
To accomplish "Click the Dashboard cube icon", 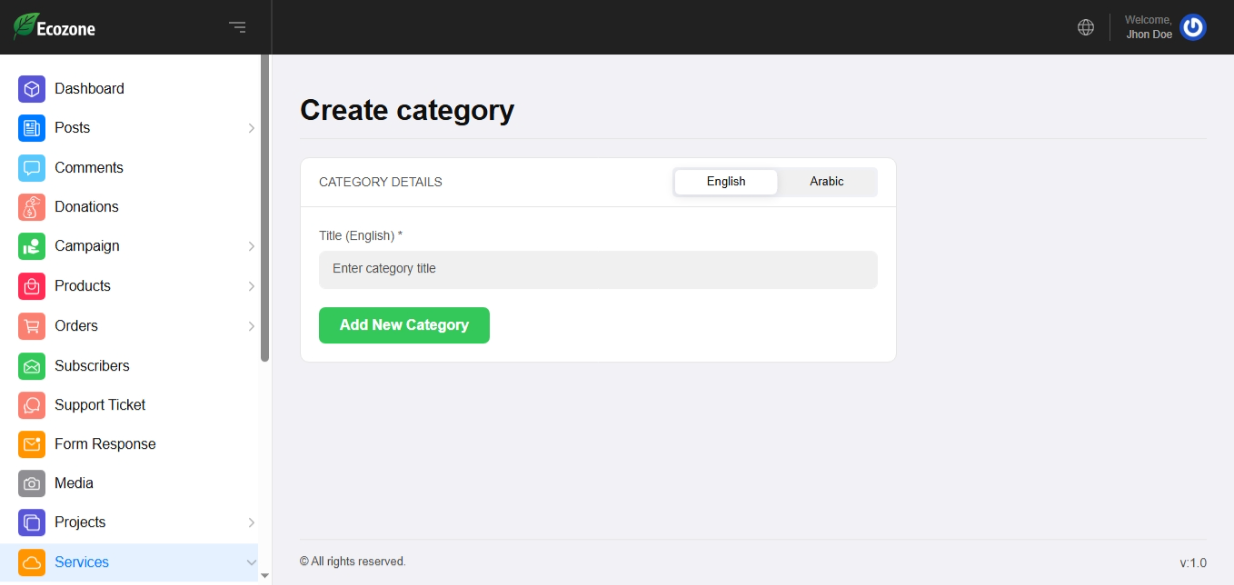I will pos(32,89).
